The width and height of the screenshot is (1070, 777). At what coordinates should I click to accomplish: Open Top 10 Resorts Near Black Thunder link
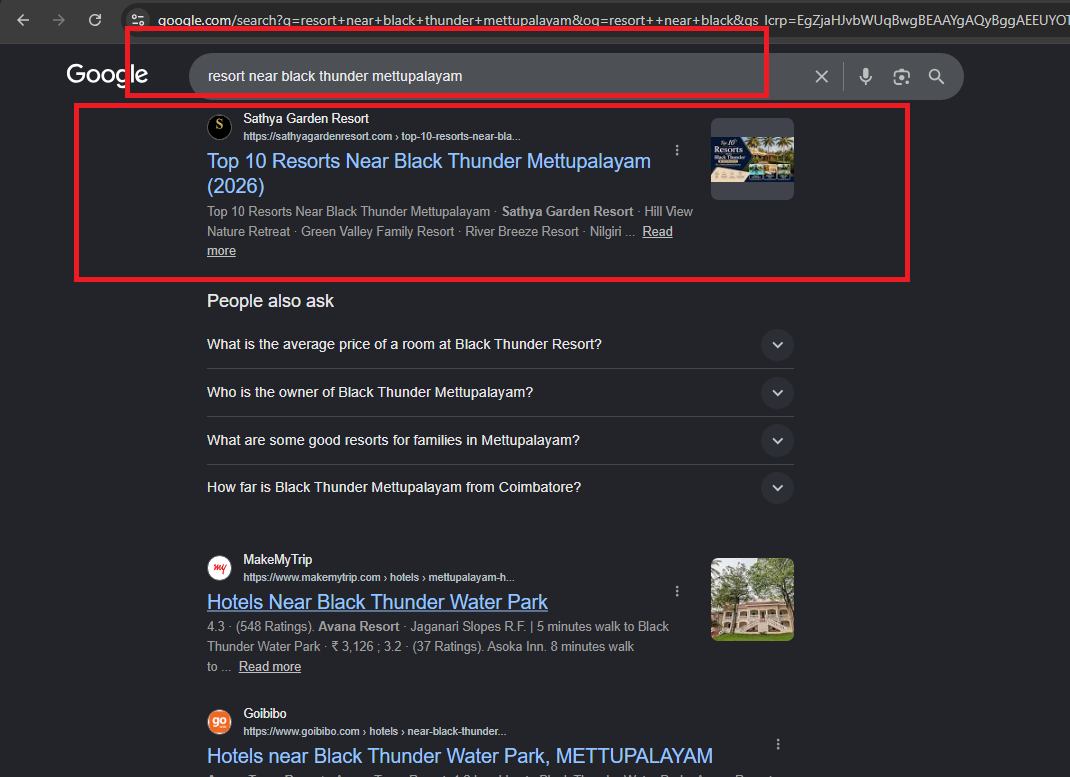coord(429,173)
